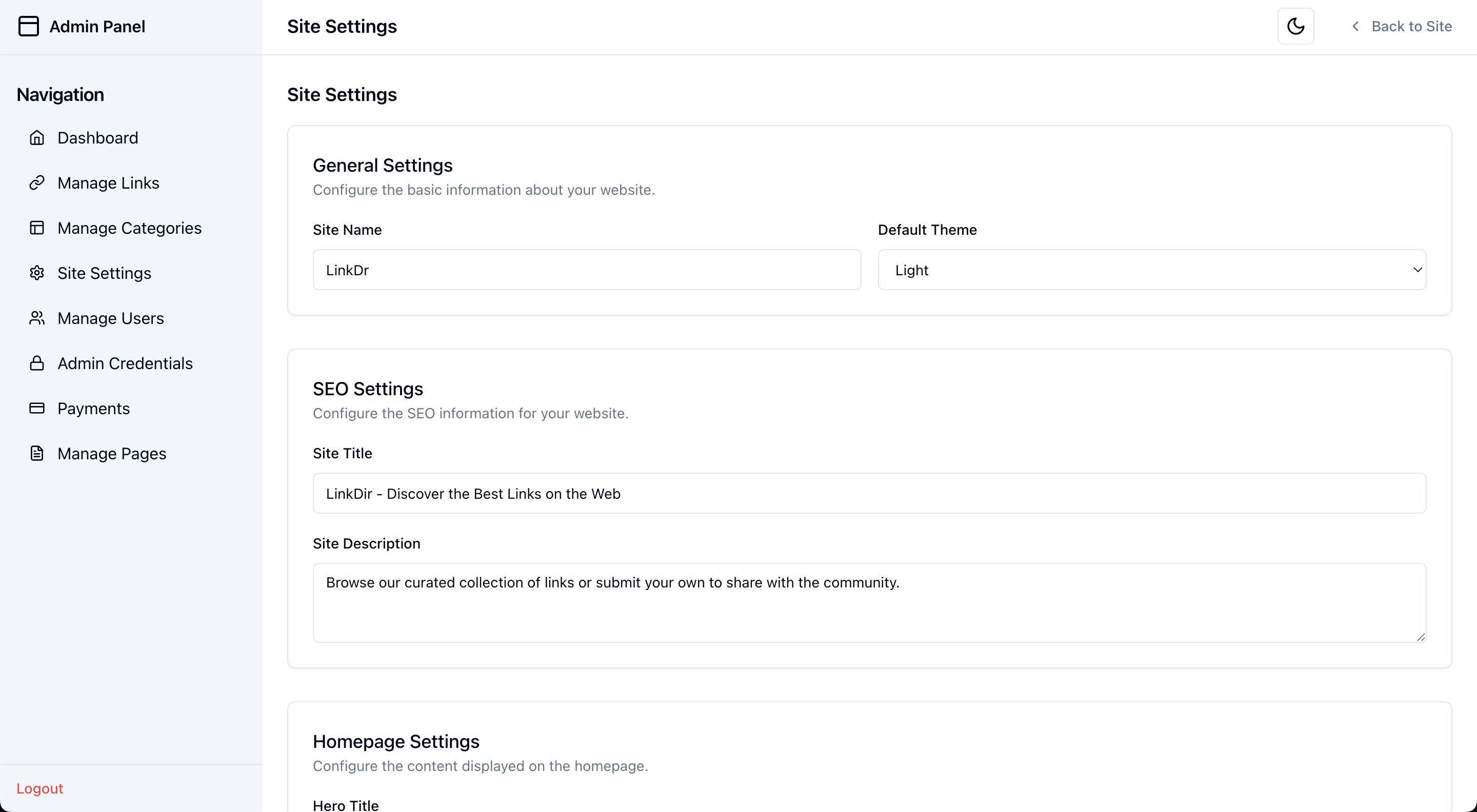1477x812 pixels.
Task: Click the Default Theme dropdown chevron
Action: (x=1418, y=270)
